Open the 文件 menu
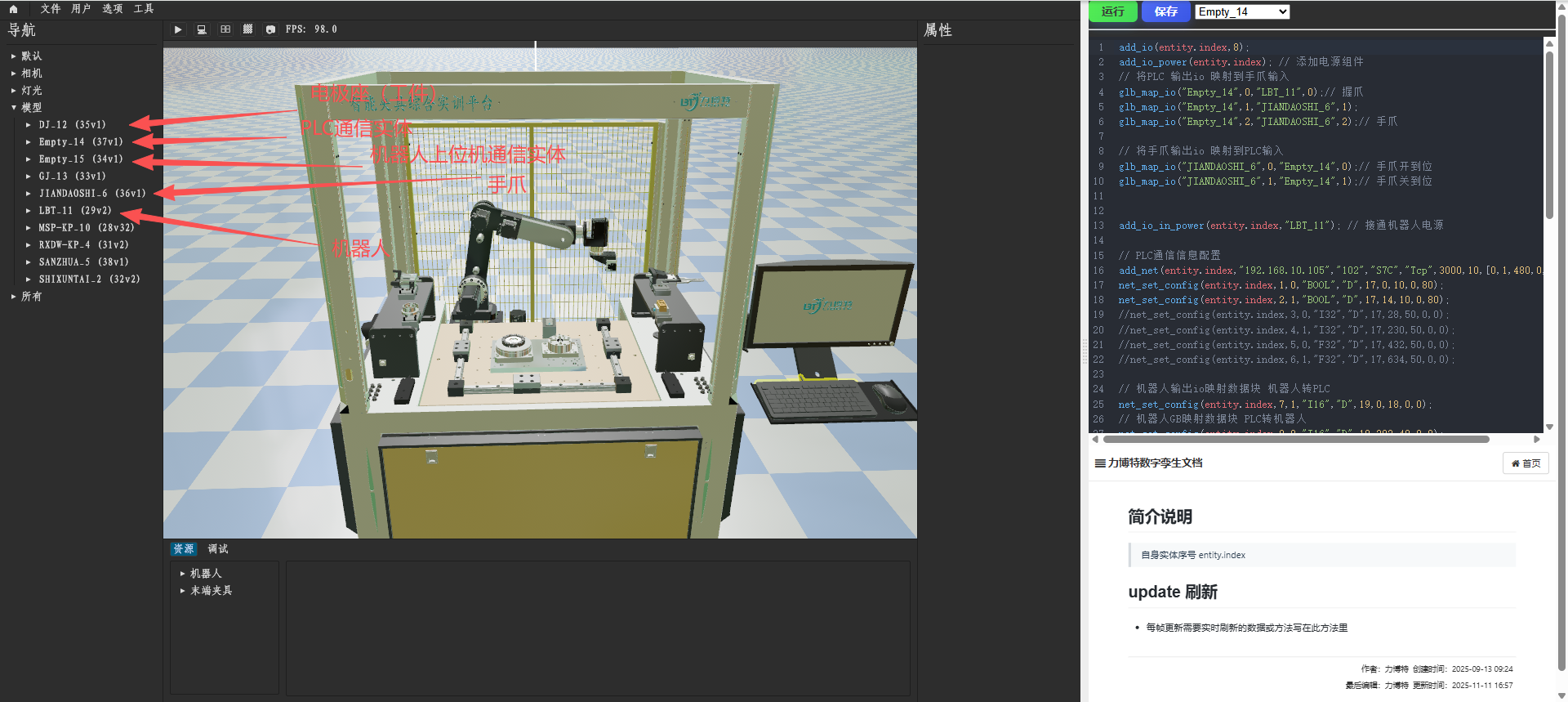1568x702 pixels. click(51, 9)
